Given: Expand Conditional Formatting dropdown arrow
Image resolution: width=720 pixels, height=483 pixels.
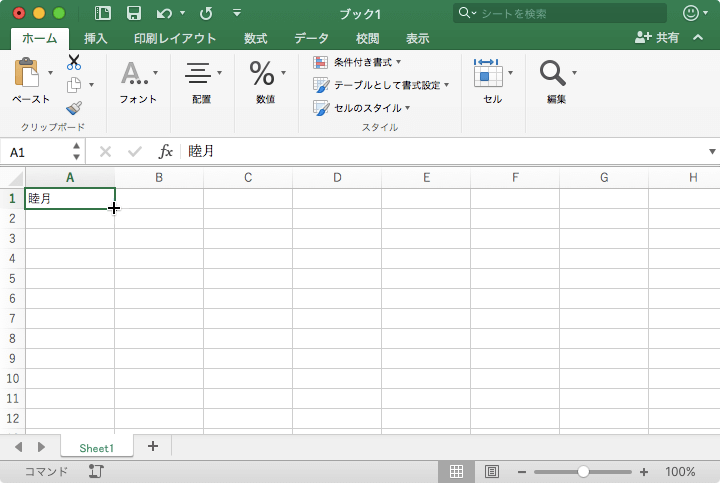Looking at the screenshot, I should pyautogui.click(x=399, y=62).
